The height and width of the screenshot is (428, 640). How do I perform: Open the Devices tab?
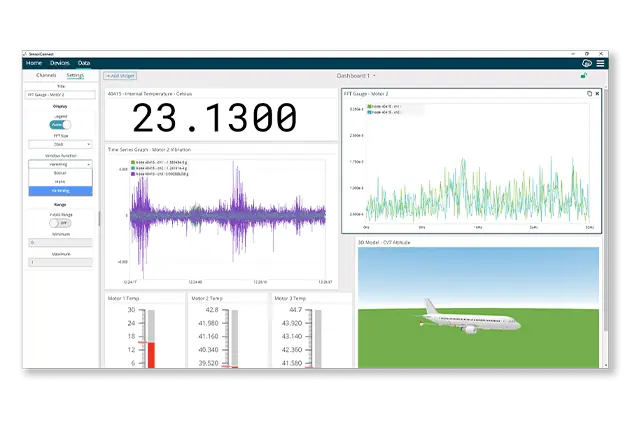(x=60, y=63)
